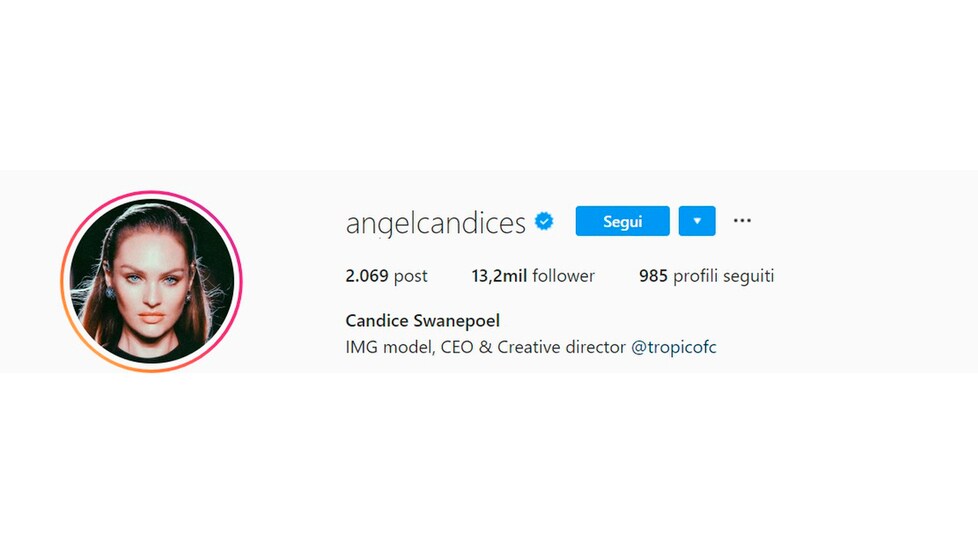The image size is (978, 544).
Task: Expand the suggested accounts dropdown arrow button
Action: 697,221
